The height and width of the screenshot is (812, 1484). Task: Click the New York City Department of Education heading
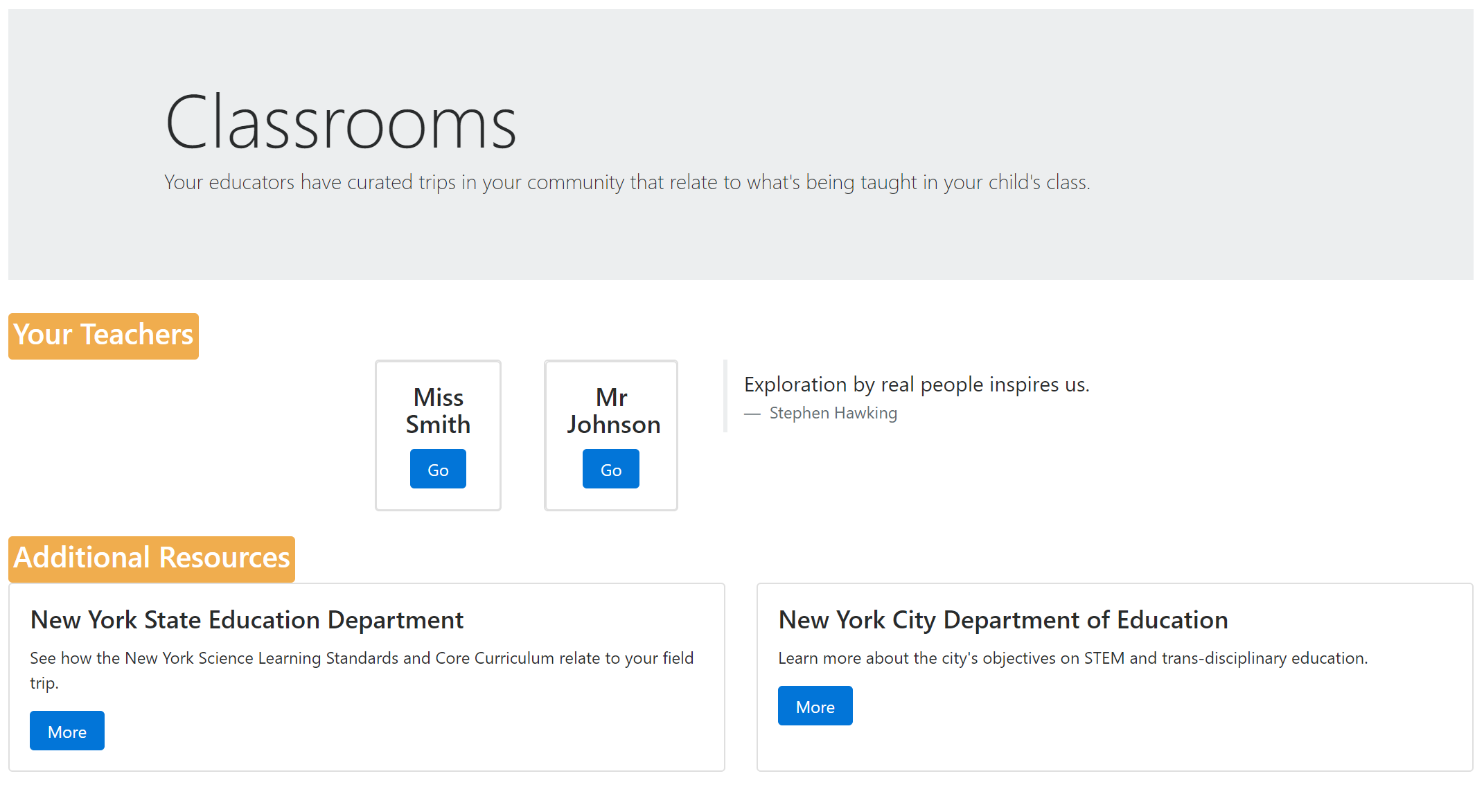pyautogui.click(x=1002, y=620)
